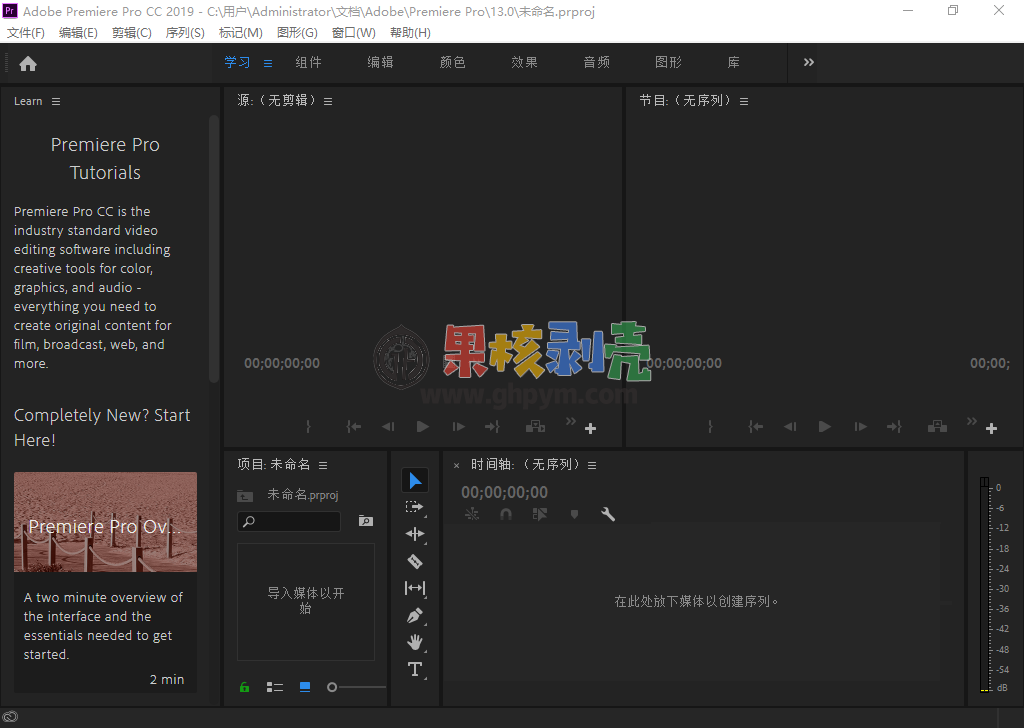
Task: Step forward one frame in Program monitor
Action: (x=861, y=426)
